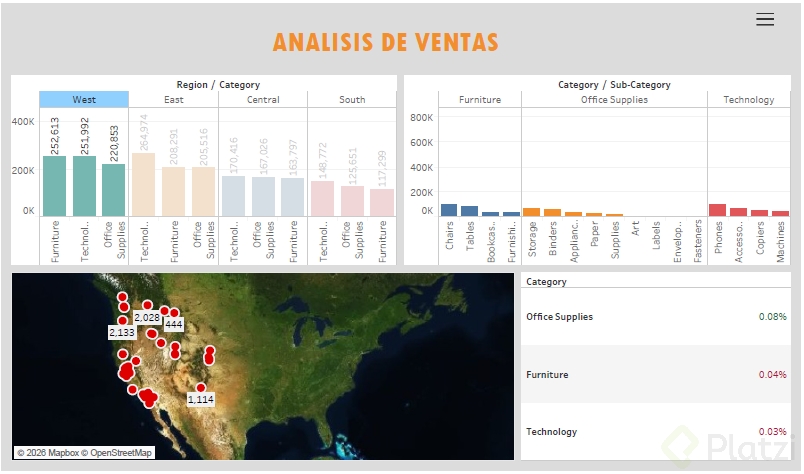The image size is (804, 474).
Task: Click the Machines bar
Action: (x=780, y=213)
